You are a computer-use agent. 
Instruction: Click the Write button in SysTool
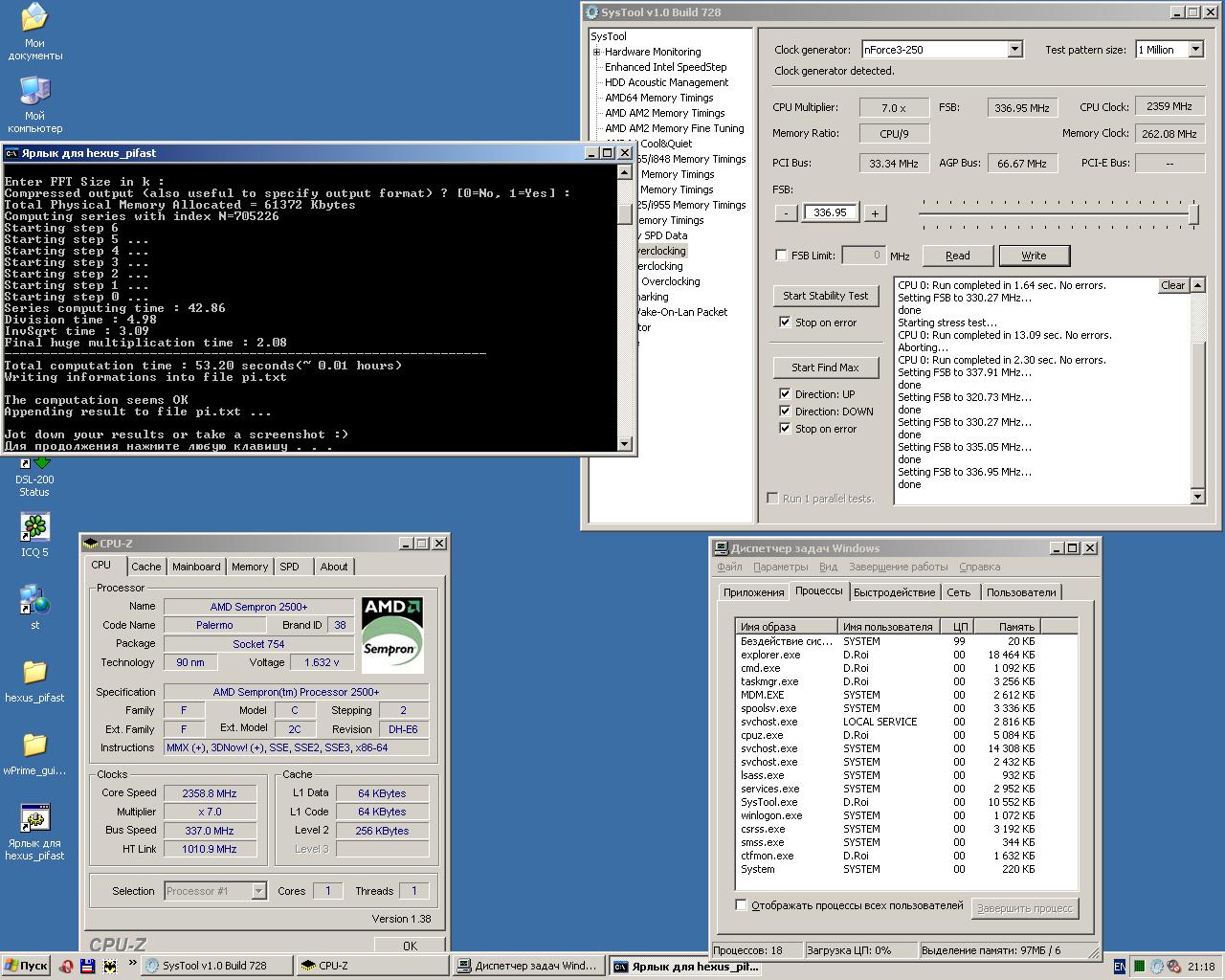[x=1034, y=256]
